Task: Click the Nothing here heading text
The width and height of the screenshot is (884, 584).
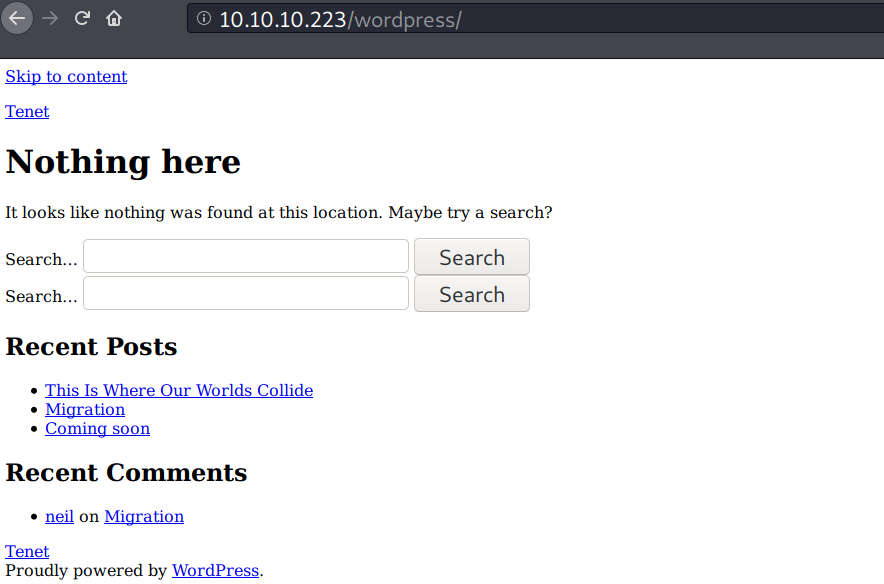Action: 123,162
